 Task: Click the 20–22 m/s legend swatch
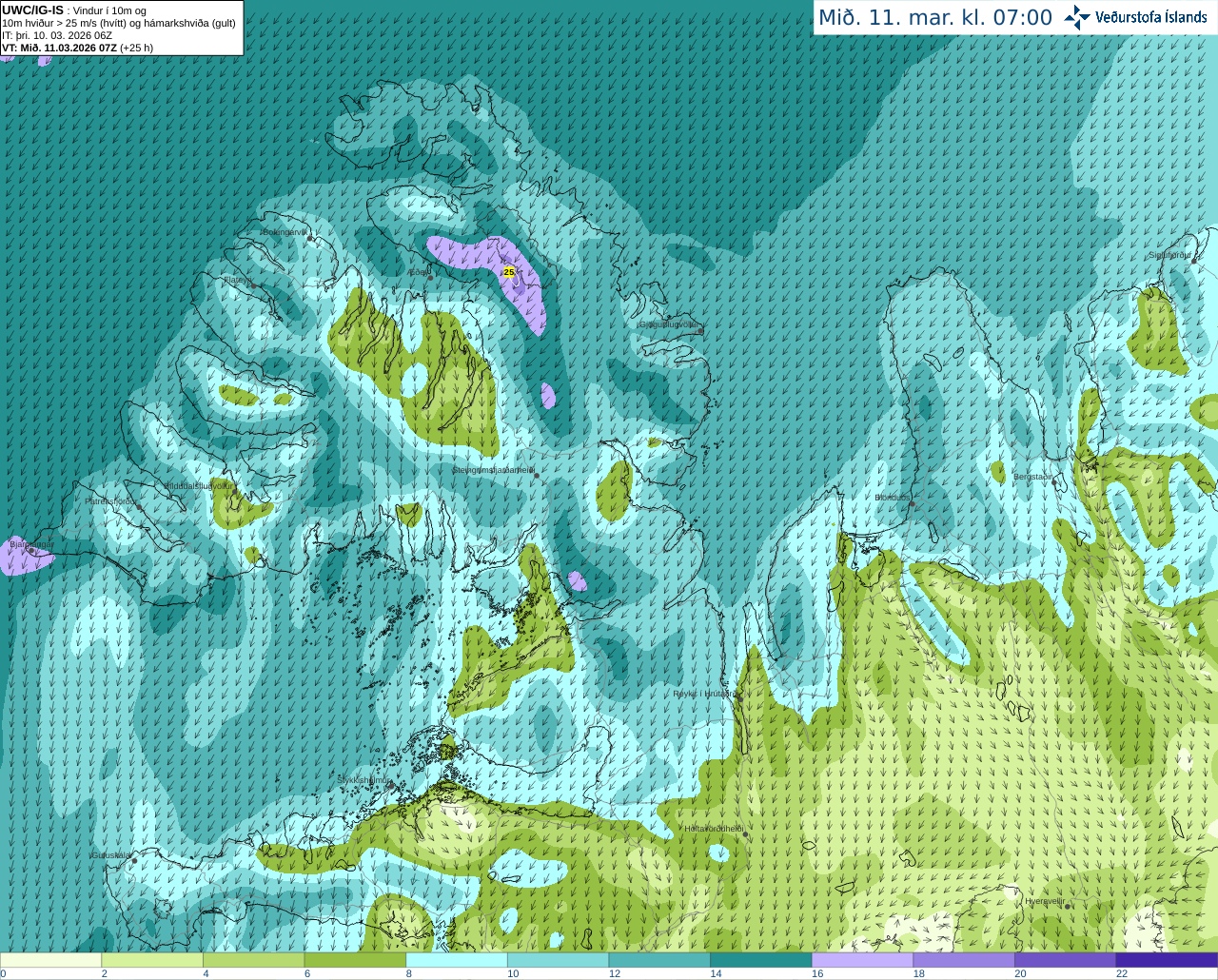pyautogui.click(x=1066, y=960)
